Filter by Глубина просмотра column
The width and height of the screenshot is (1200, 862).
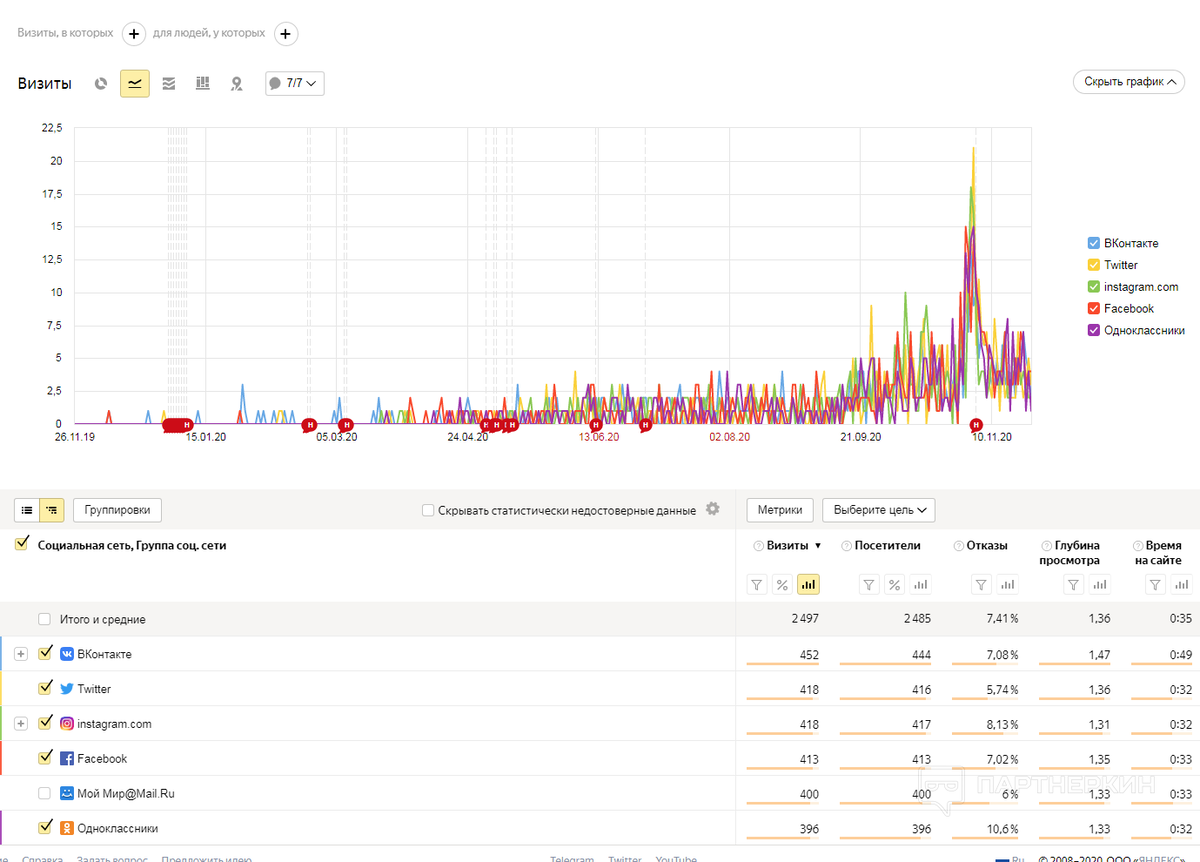point(1073,584)
